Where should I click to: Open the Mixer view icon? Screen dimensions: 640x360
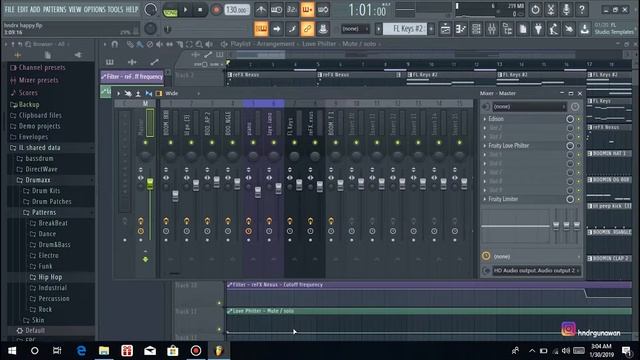[492, 29]
